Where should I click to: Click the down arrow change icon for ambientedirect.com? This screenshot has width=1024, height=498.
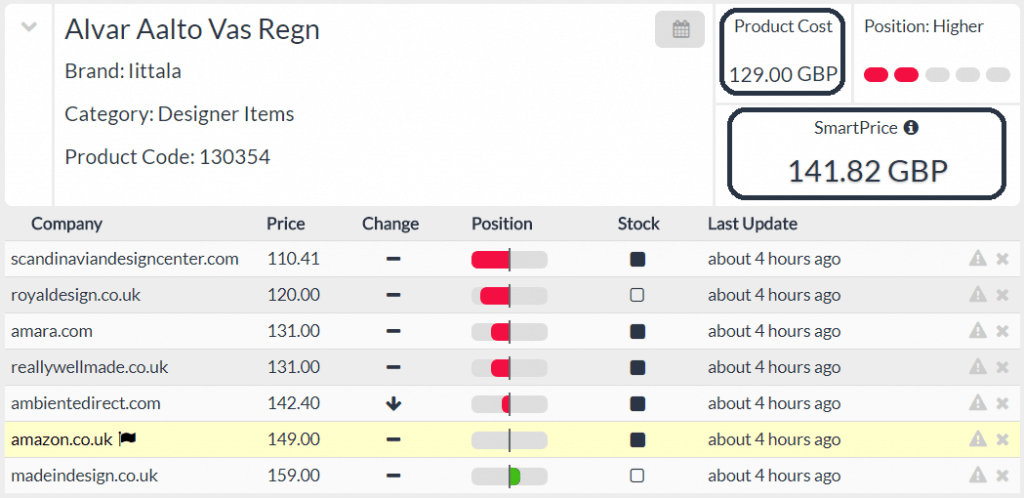point(393,404)
